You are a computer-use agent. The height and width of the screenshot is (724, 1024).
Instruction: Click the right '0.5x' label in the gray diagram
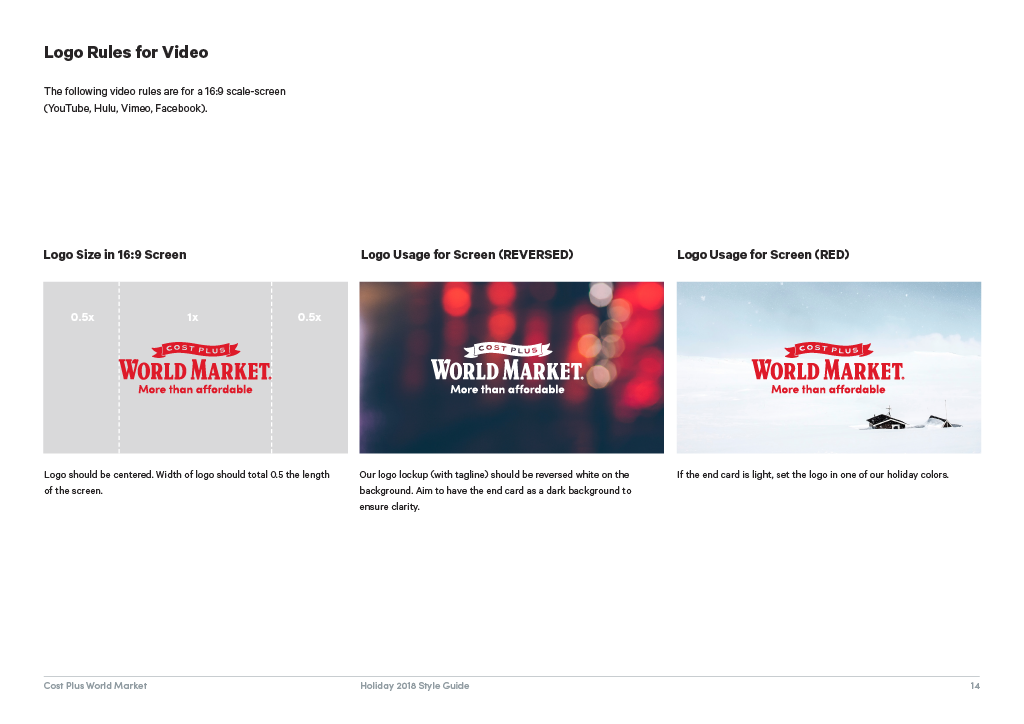pyautogui.click(x=310, y=317)
